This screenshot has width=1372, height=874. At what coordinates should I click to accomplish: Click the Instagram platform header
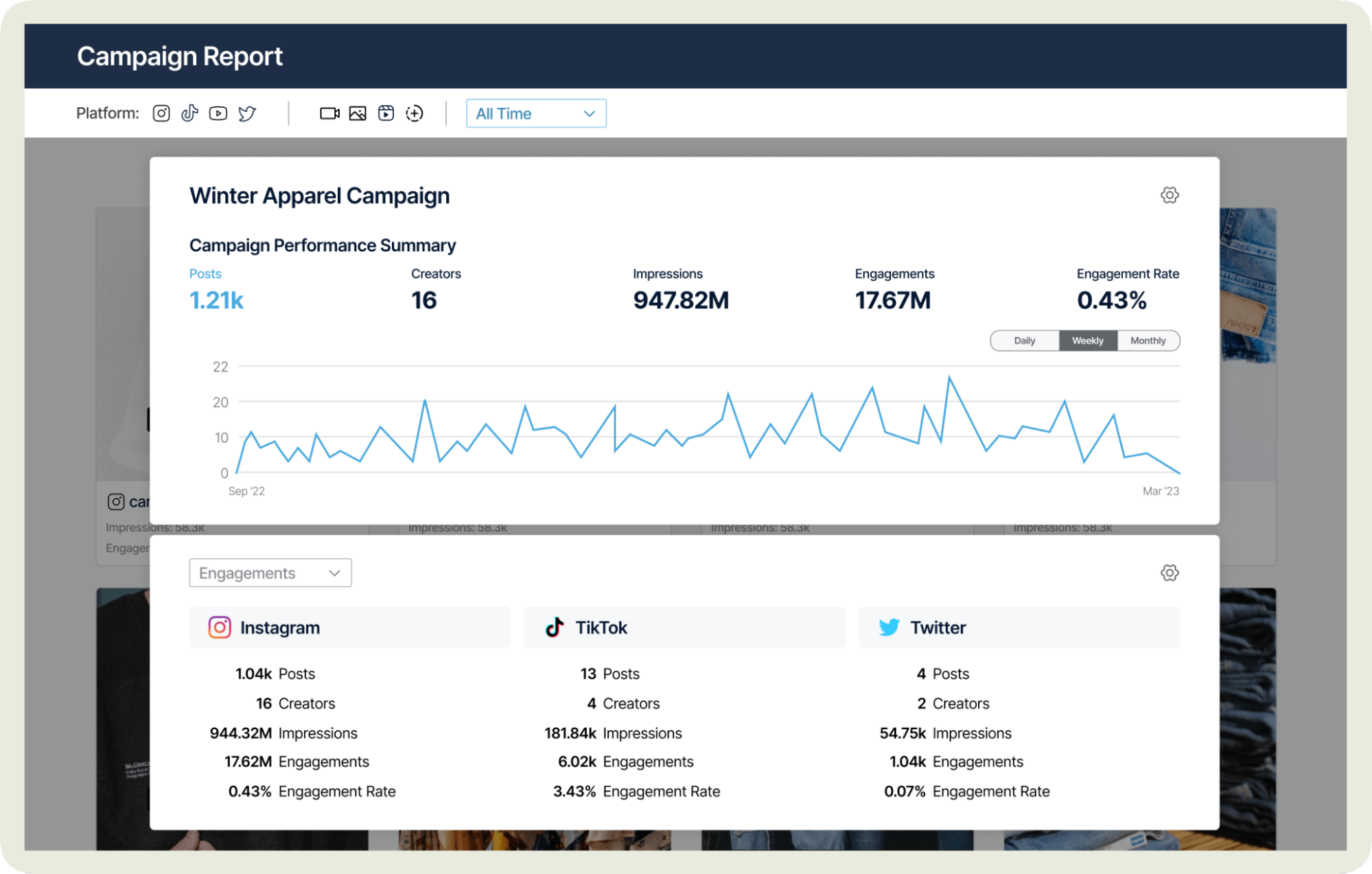pyautogui.click(x=349, y=627)
